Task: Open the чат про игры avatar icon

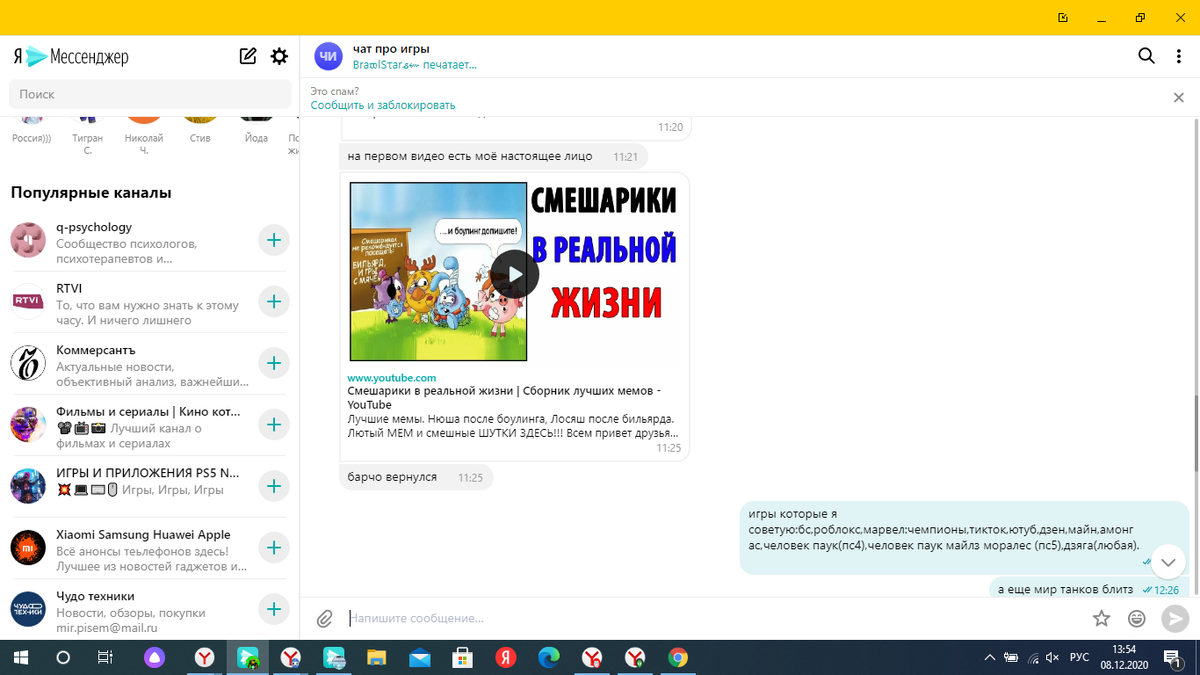Action: tap(328, 56)
